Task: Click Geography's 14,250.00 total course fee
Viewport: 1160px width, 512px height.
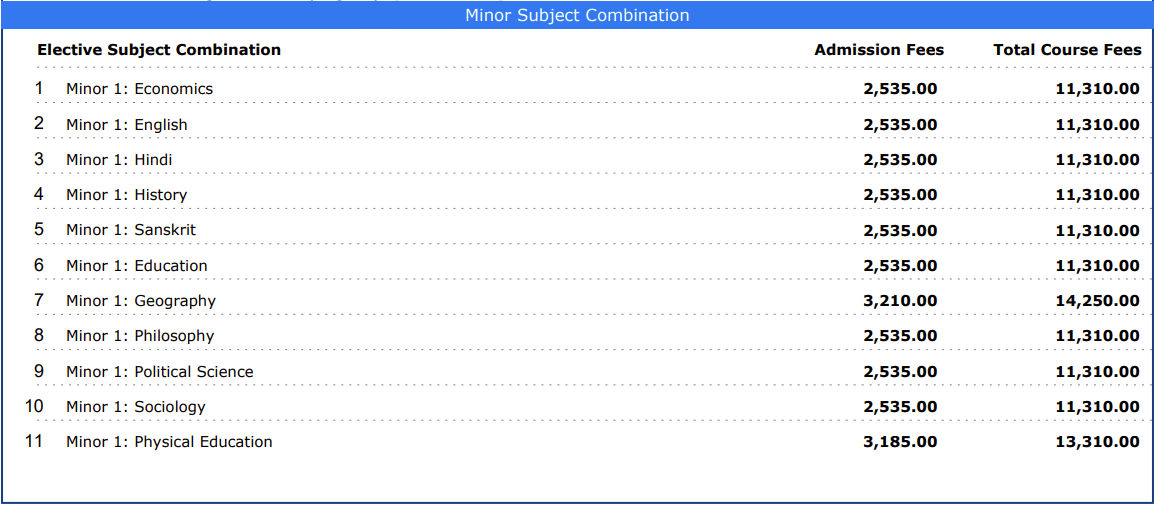Action: coord(1097,301)
